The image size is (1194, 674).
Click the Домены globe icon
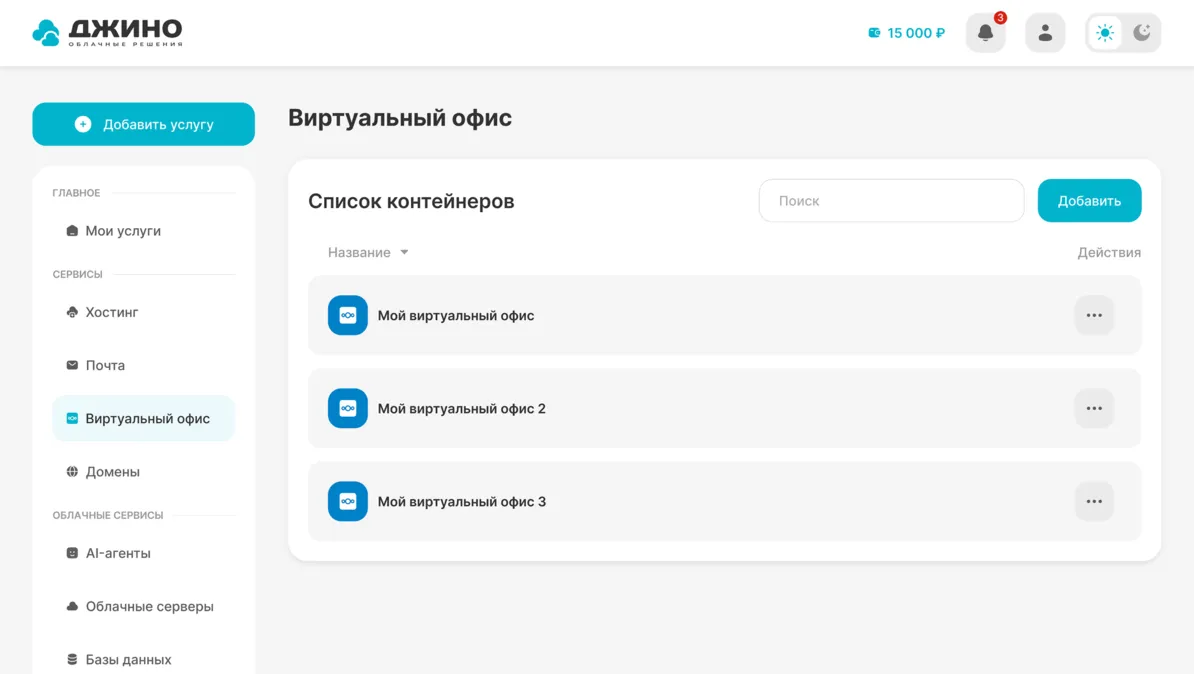[72, 471]
